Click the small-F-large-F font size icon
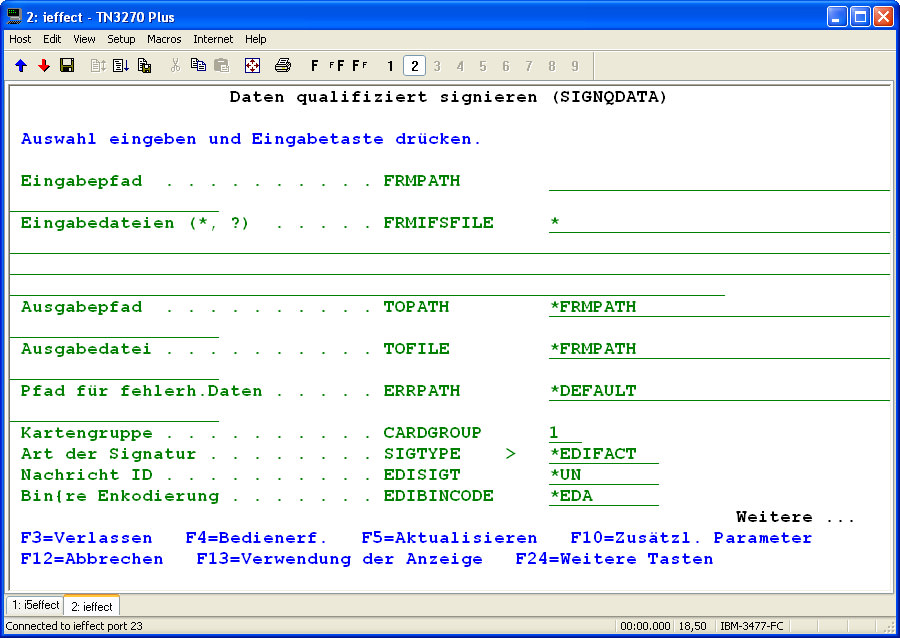The image size is (900, 638). 336,66
